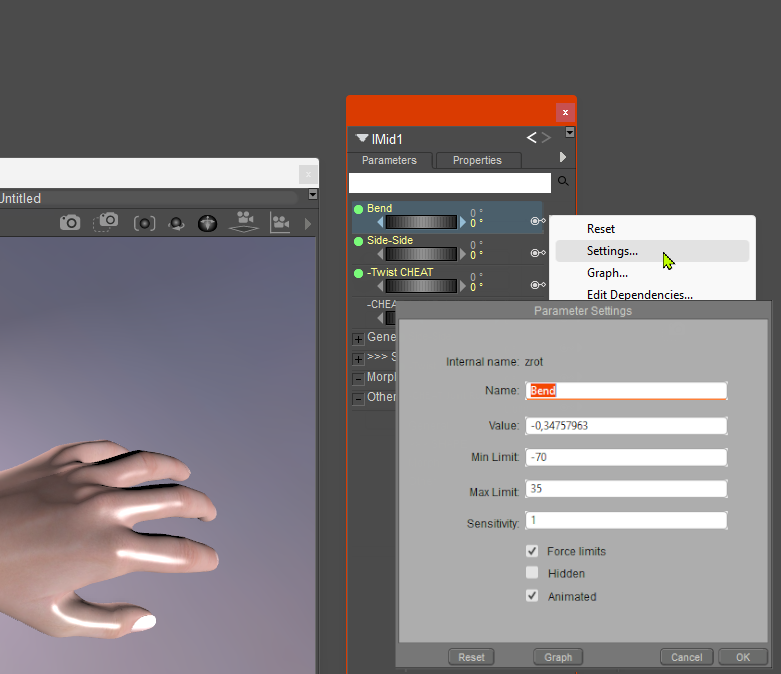This screenshot has height=674, width=781.
Task: Open the preview window options dropdown arrow
Action: pyautogui.click(x=313, y=194)
